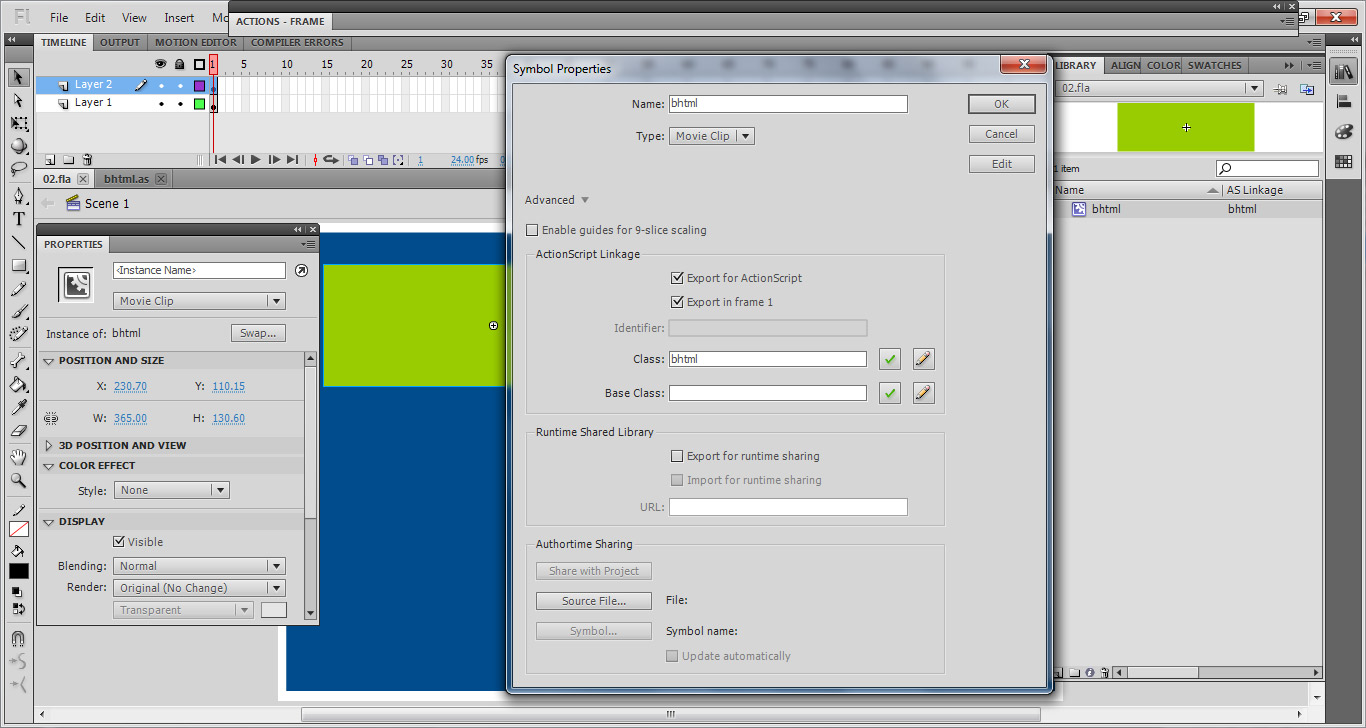Viewport: 1366px width, 728px height.
Task: Open the Swatches tab
Action: (1214, 65)
